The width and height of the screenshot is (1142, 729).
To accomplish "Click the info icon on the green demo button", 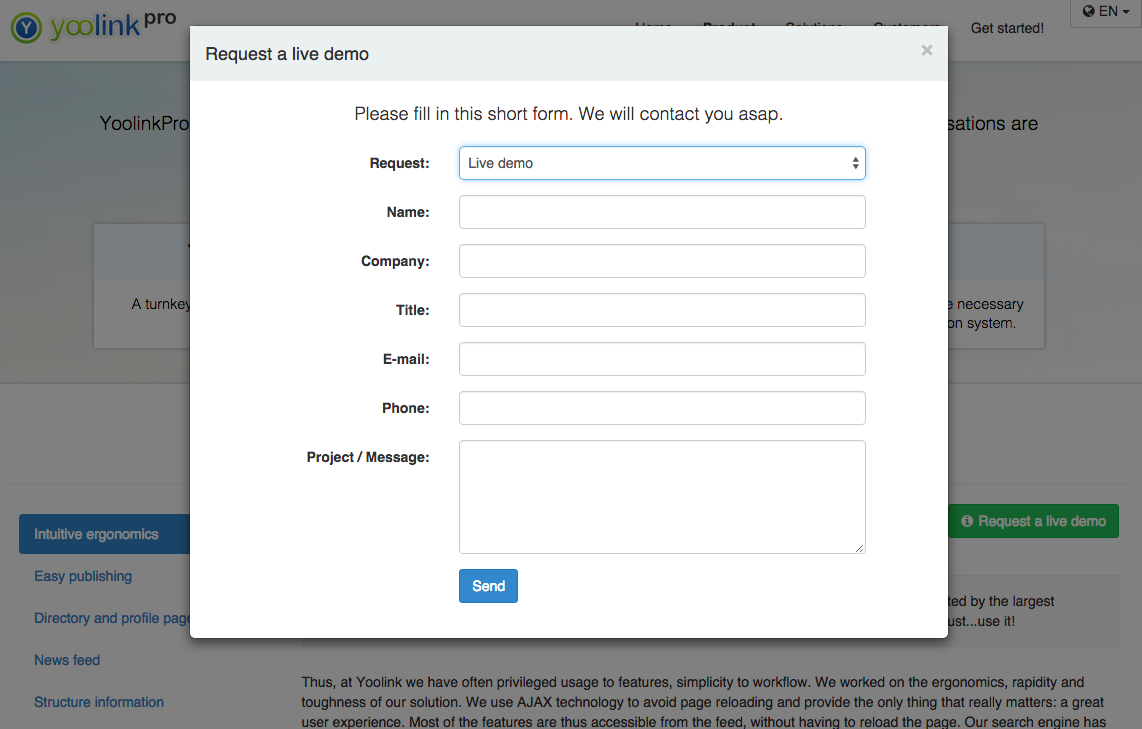I will click(x=967, y=521).
